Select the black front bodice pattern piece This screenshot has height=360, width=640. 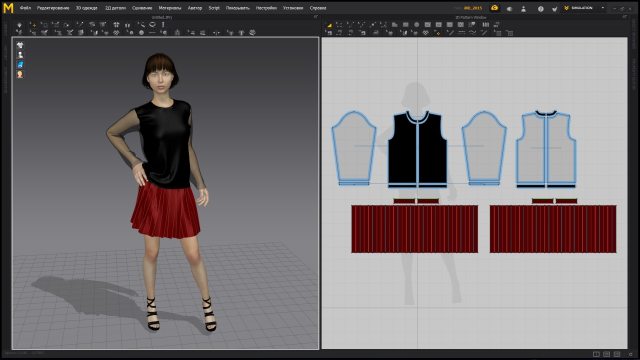[x=417, y=149]
